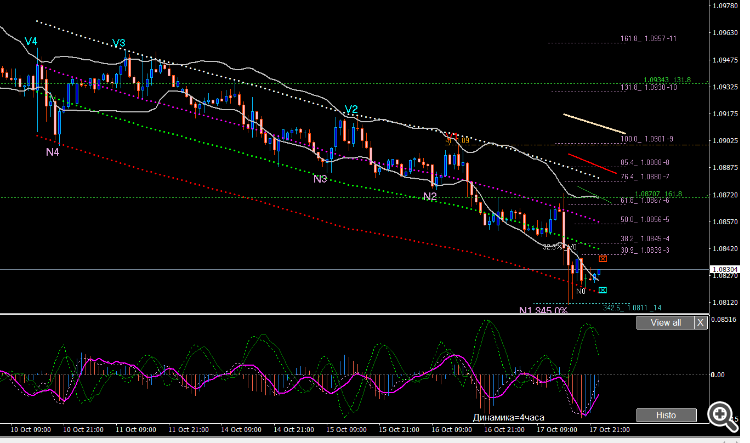The image size is (750, 443).
Task: Click time axis label 17 Oct 09:00
Action: (x=557, y=430)
